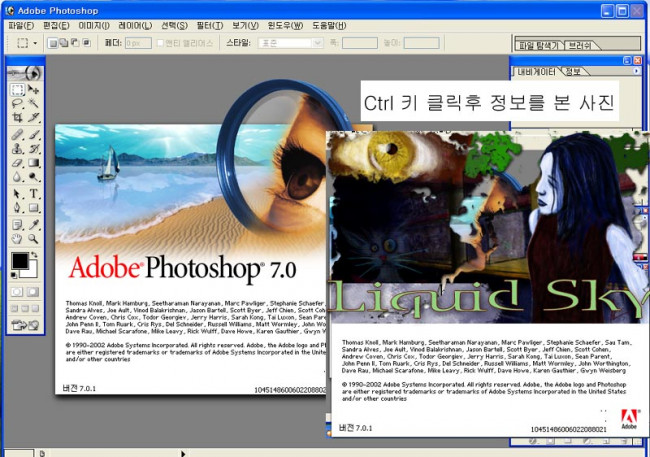
Task: Open the 필터 (Filter) menu
Action: pos(212,24)
